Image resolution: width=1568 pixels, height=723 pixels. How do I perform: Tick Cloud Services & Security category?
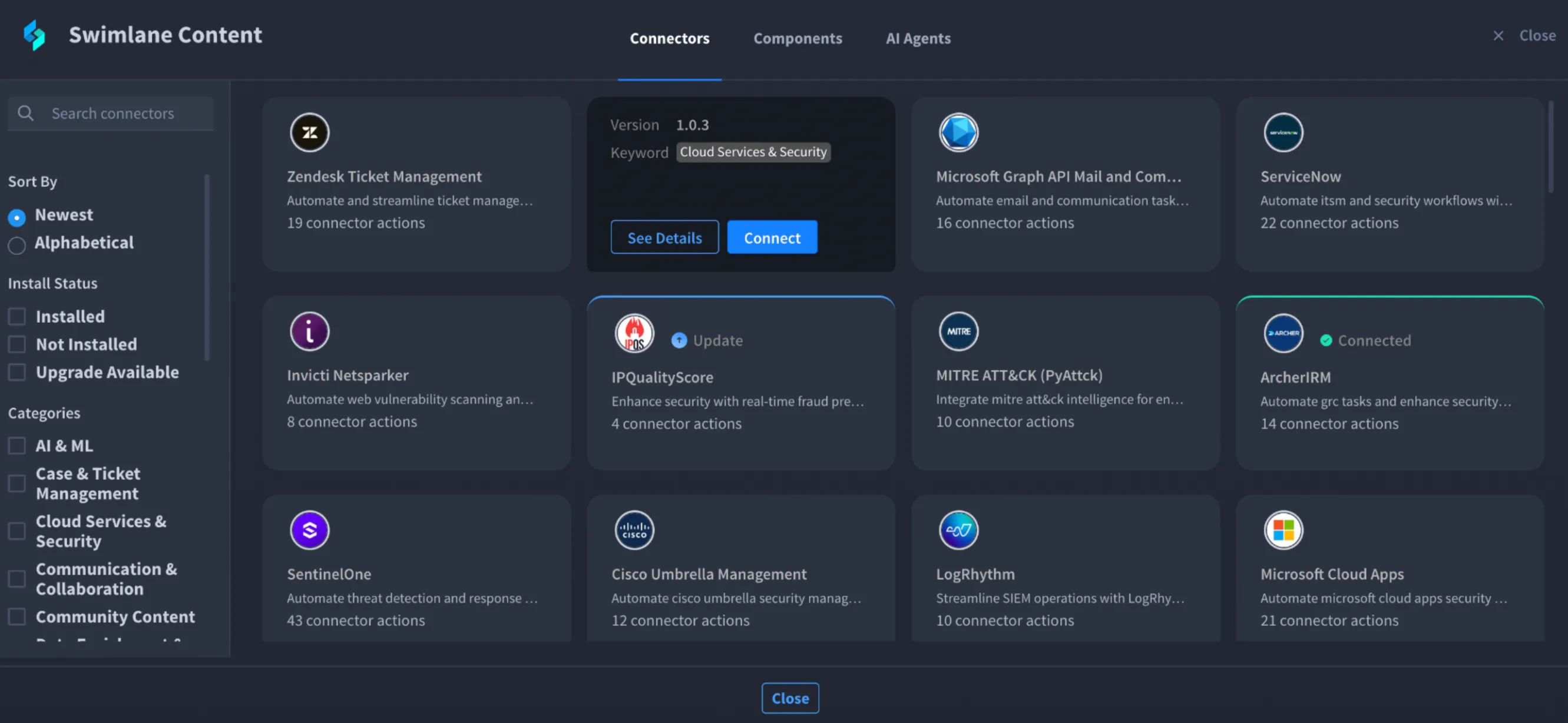(x=16, y=531)
